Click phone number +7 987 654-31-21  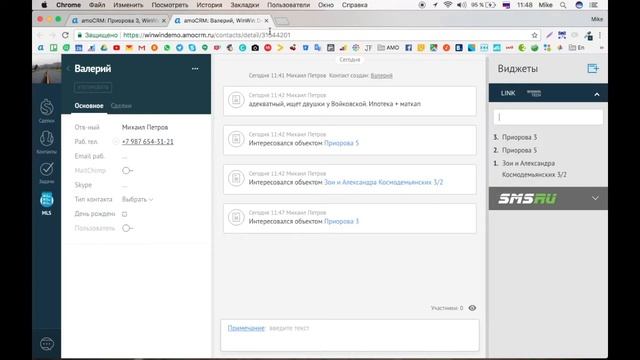[148, 142]
